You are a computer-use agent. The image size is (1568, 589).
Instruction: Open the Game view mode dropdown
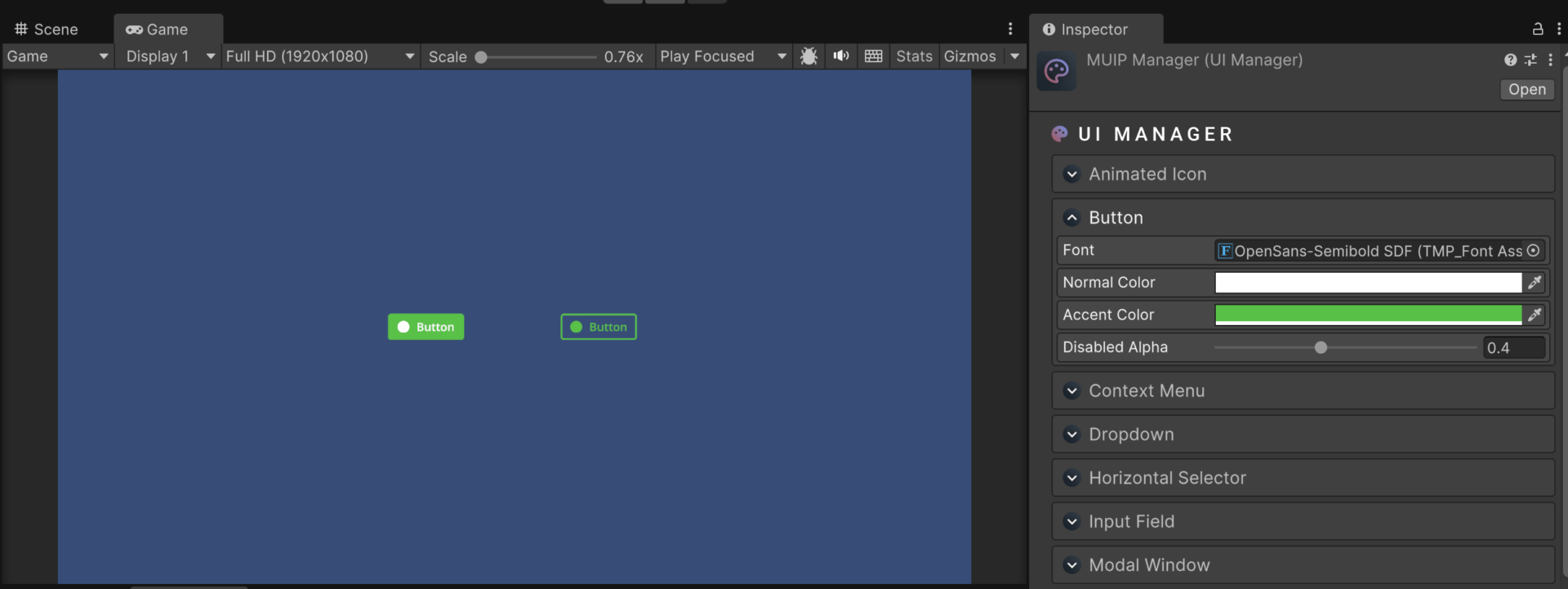tap(57, 56)
